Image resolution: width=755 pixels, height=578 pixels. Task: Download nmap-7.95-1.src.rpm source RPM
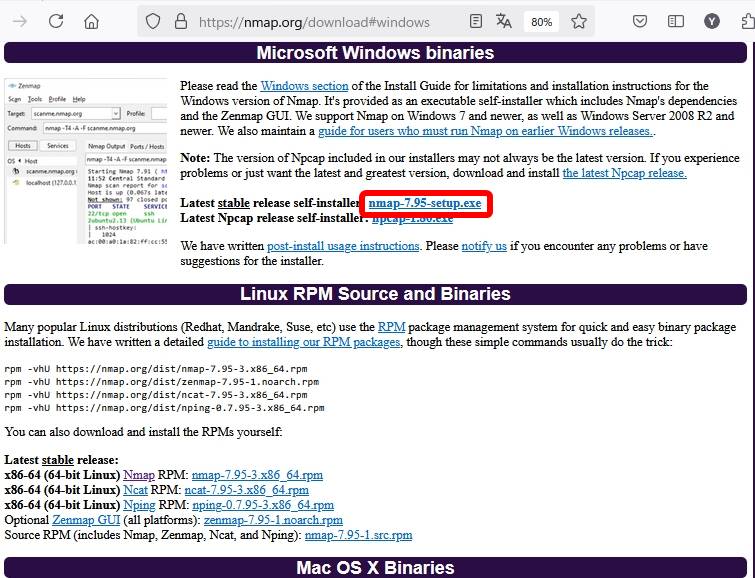358,535
